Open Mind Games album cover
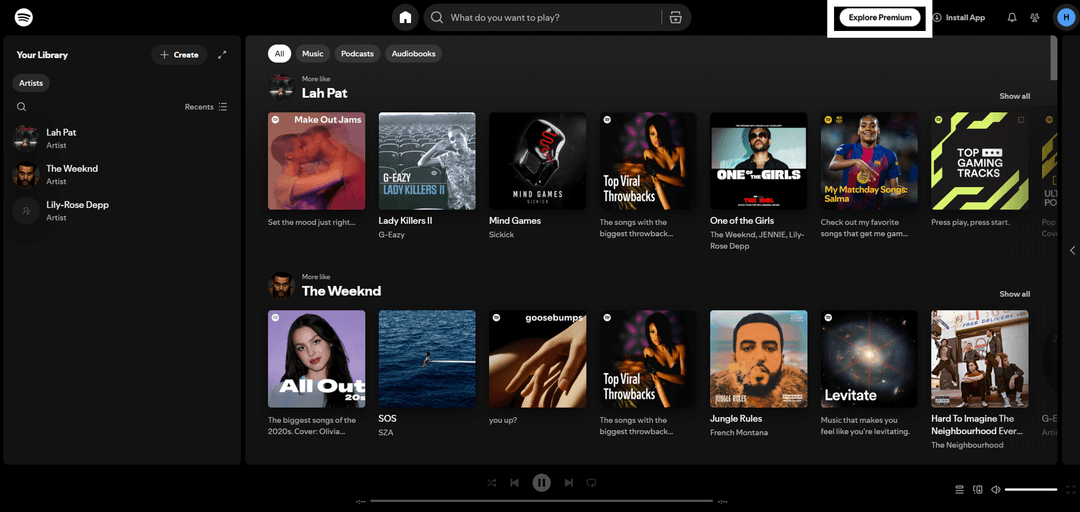 (x=537, y=161)
